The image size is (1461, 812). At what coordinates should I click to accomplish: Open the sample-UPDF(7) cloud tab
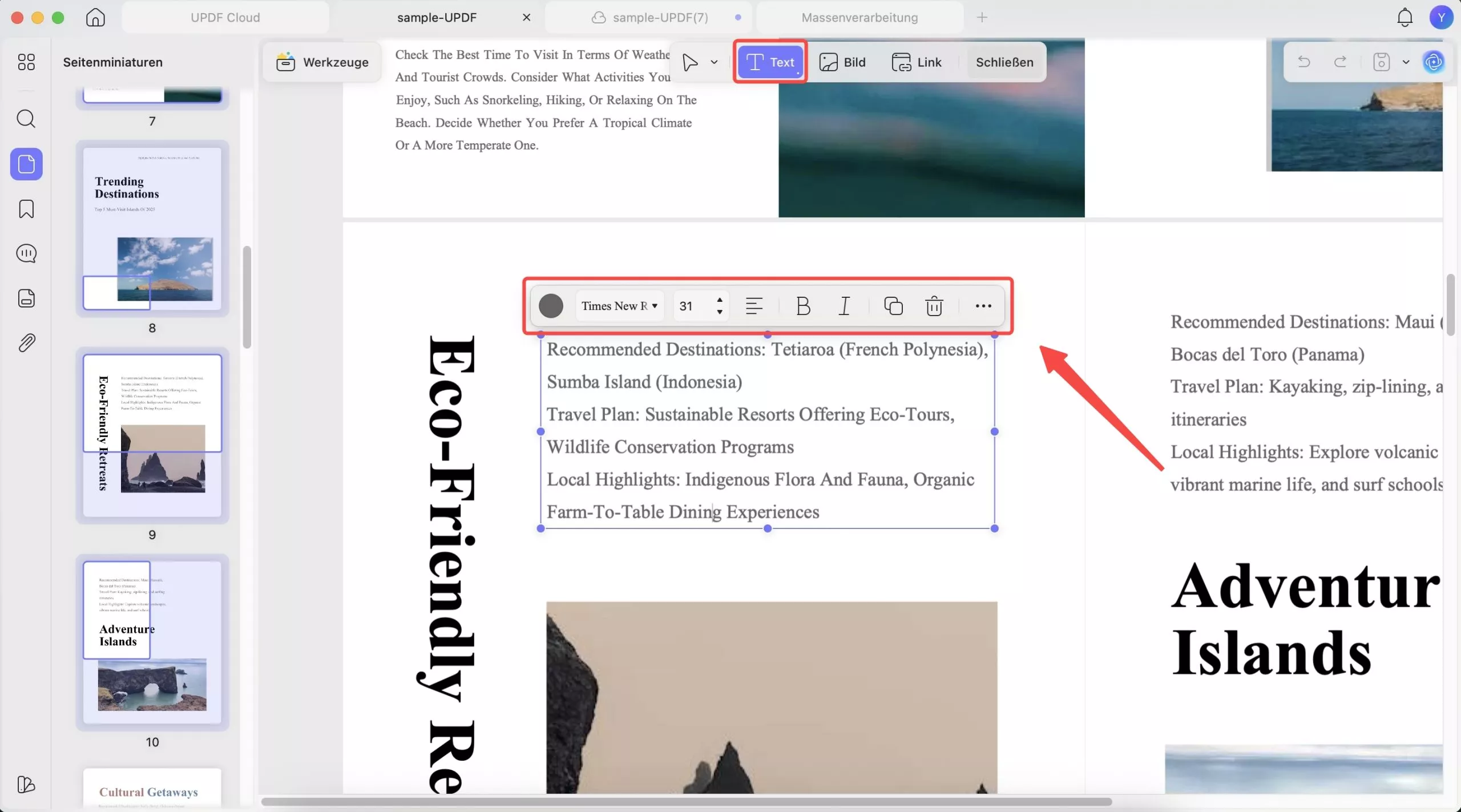(x=651, y=17)
